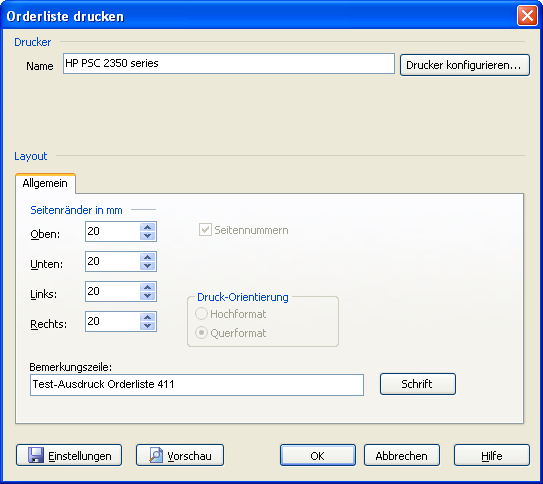Increase the Rechts margin with up arrow

[148, 317]
